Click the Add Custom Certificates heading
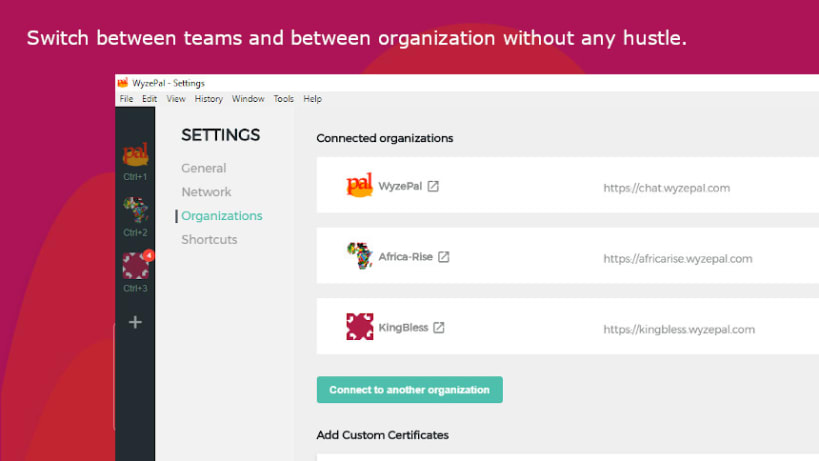The height and width of the screenshot is (461, 819). click(382, 435)
